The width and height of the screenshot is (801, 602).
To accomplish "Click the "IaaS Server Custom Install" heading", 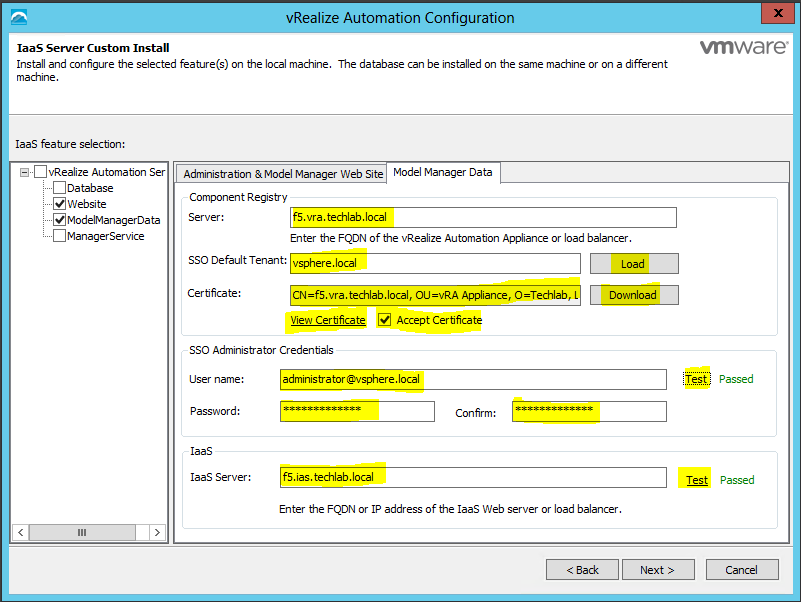I will coord(93,48).
